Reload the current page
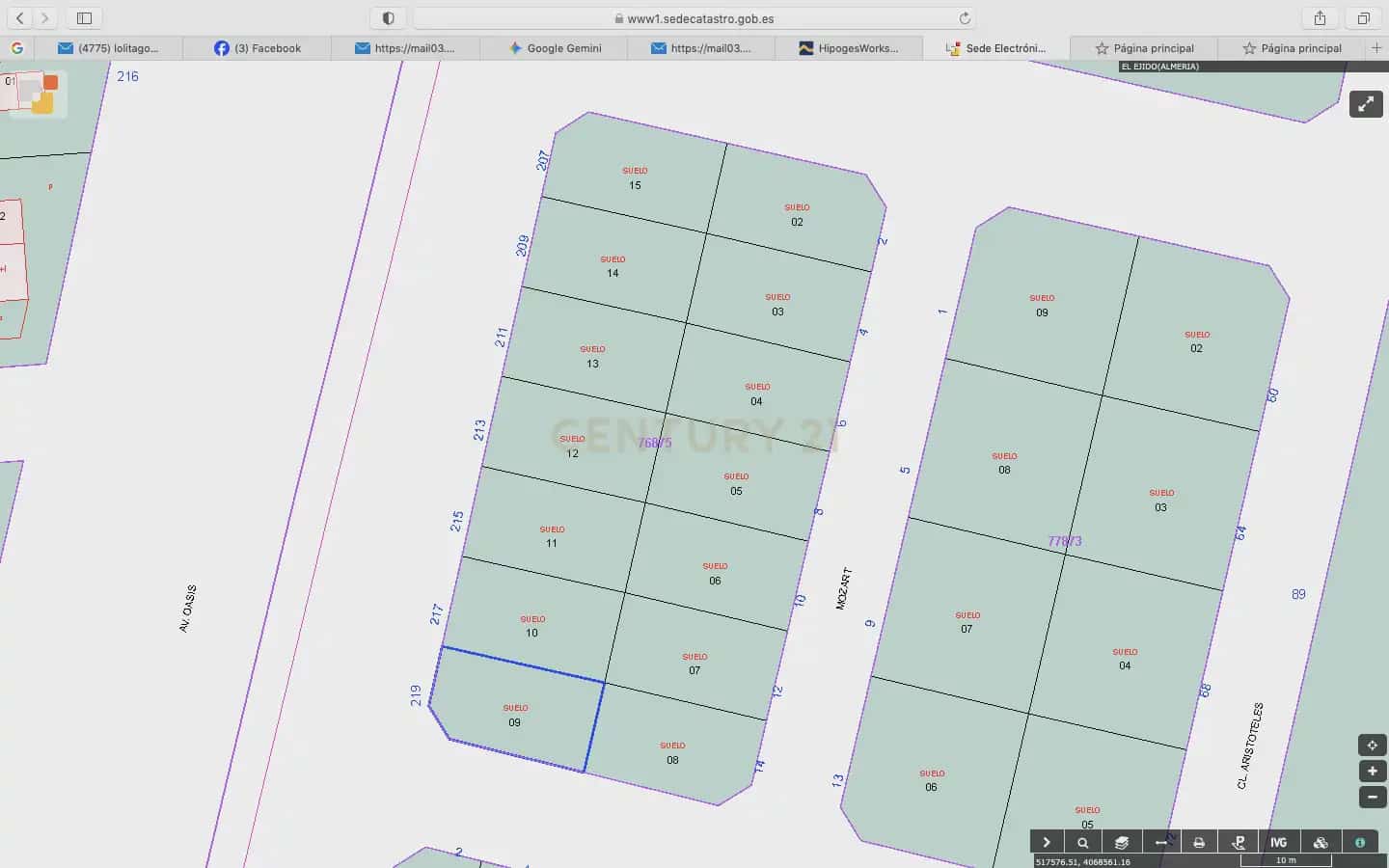Image resolution: width=1389 pixels, height=868 pixels. 964,18
